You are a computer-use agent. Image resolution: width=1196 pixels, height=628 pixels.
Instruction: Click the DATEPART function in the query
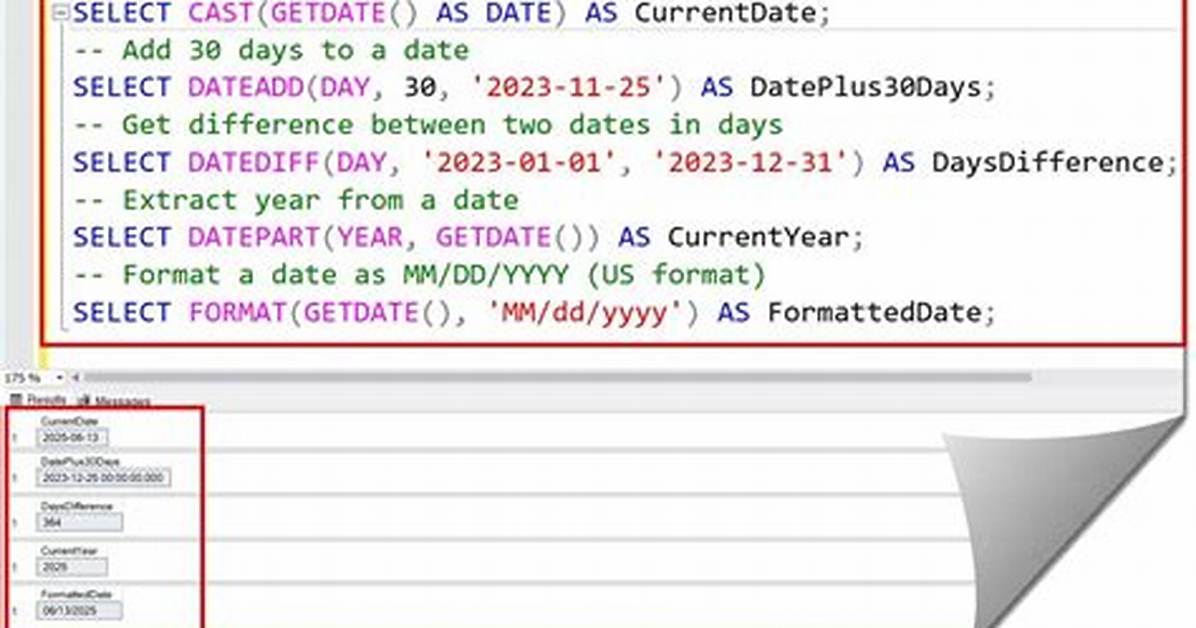pos(254,237)
